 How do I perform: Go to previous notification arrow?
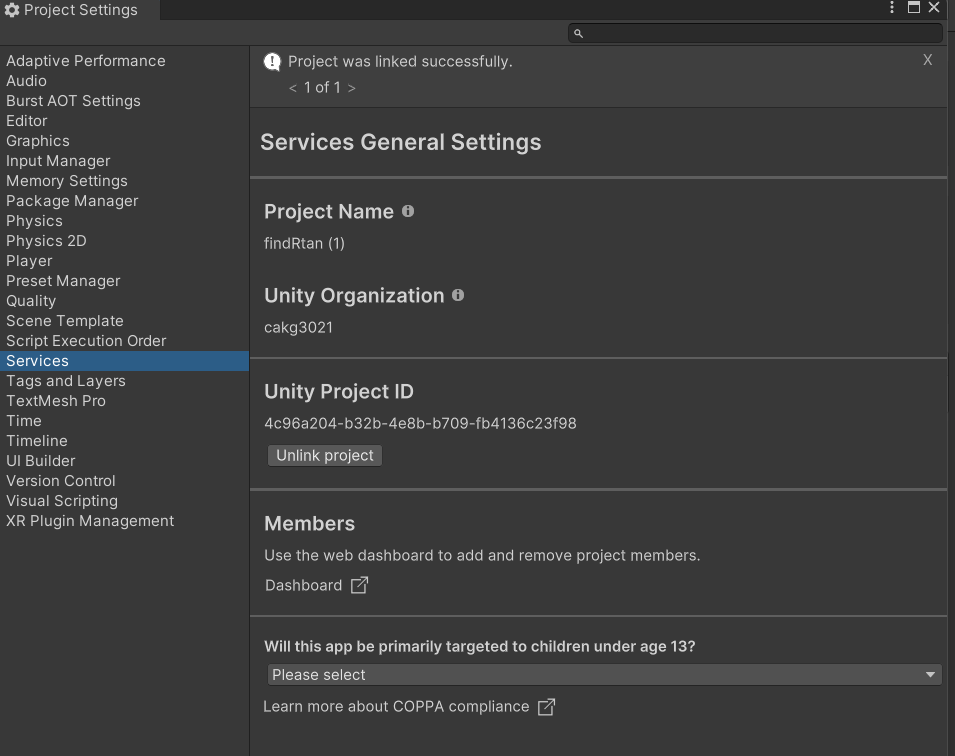click(293, 88)
